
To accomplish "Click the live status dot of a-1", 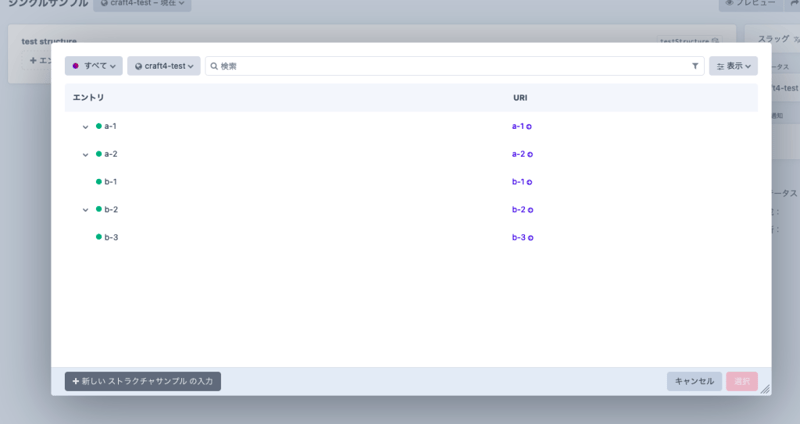I will 99,127.
